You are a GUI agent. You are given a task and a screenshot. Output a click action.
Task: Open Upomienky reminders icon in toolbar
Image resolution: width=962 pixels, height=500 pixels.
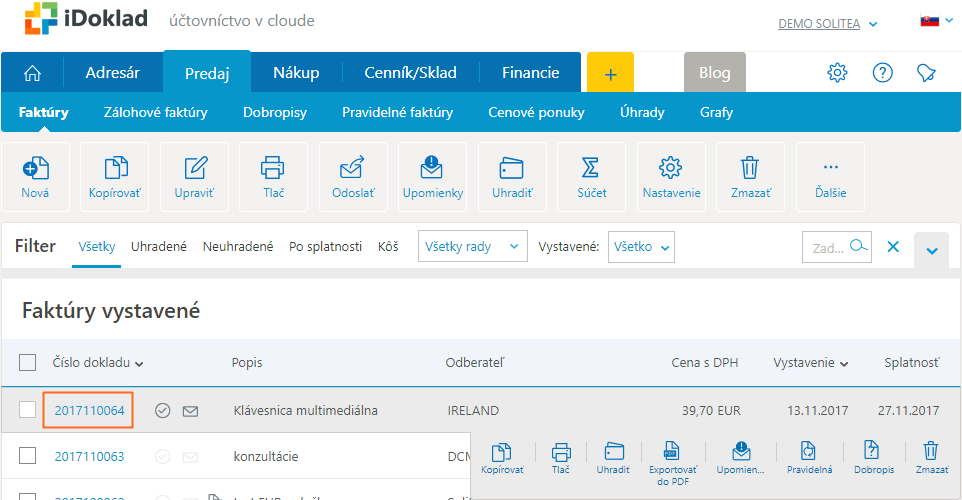tap(432, 177)
